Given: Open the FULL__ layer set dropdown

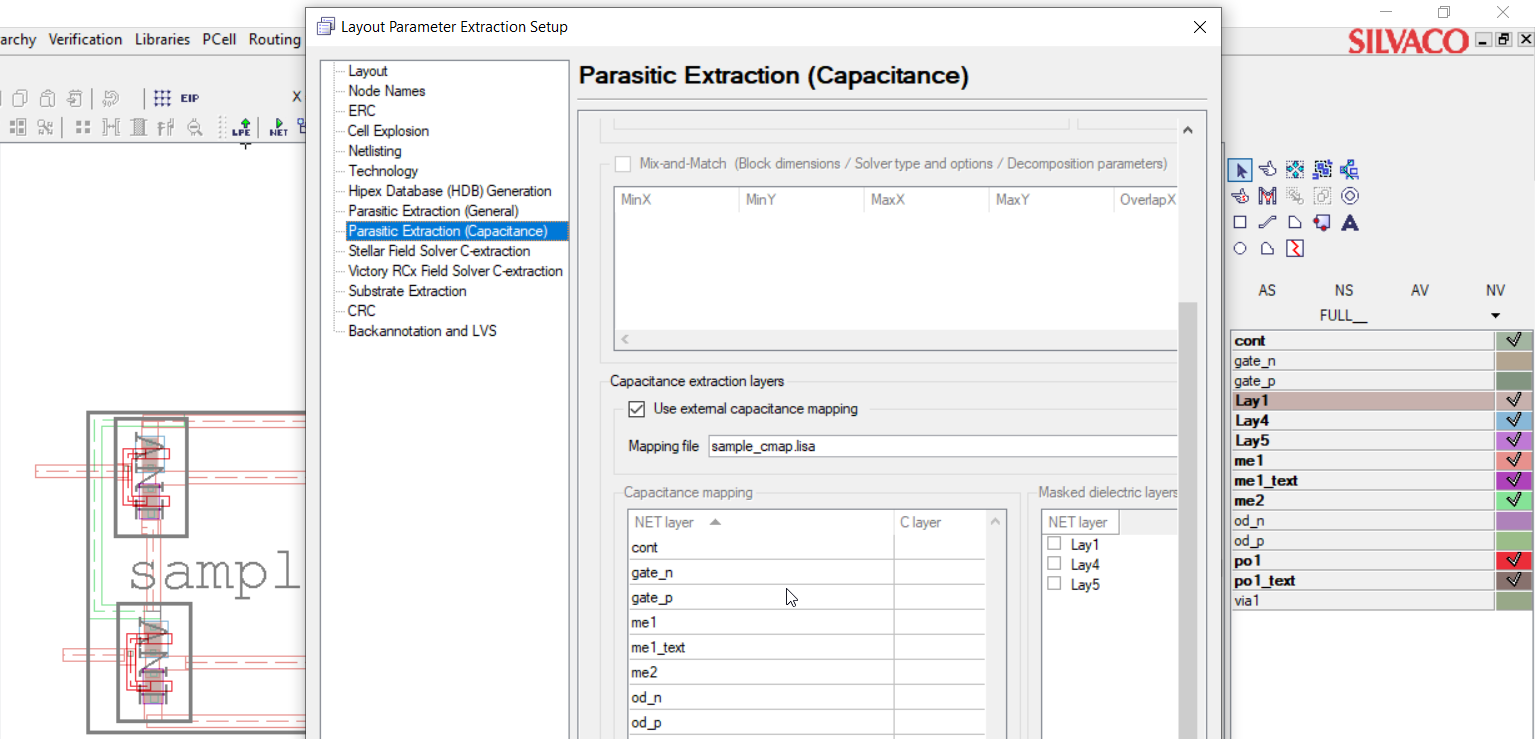Looking at the screenshot, I should [x=1495, y=316].
